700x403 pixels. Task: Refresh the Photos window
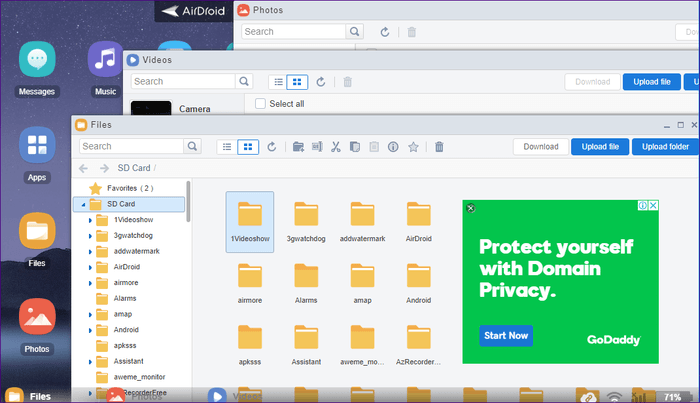[x=385, y=32]
